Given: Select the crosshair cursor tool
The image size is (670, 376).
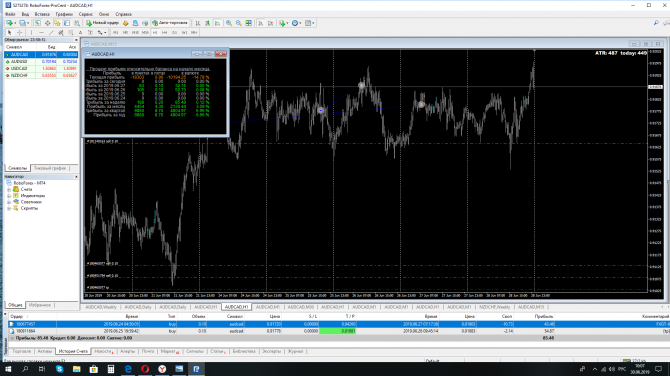Looking at the screenshot, I should 20,32.
